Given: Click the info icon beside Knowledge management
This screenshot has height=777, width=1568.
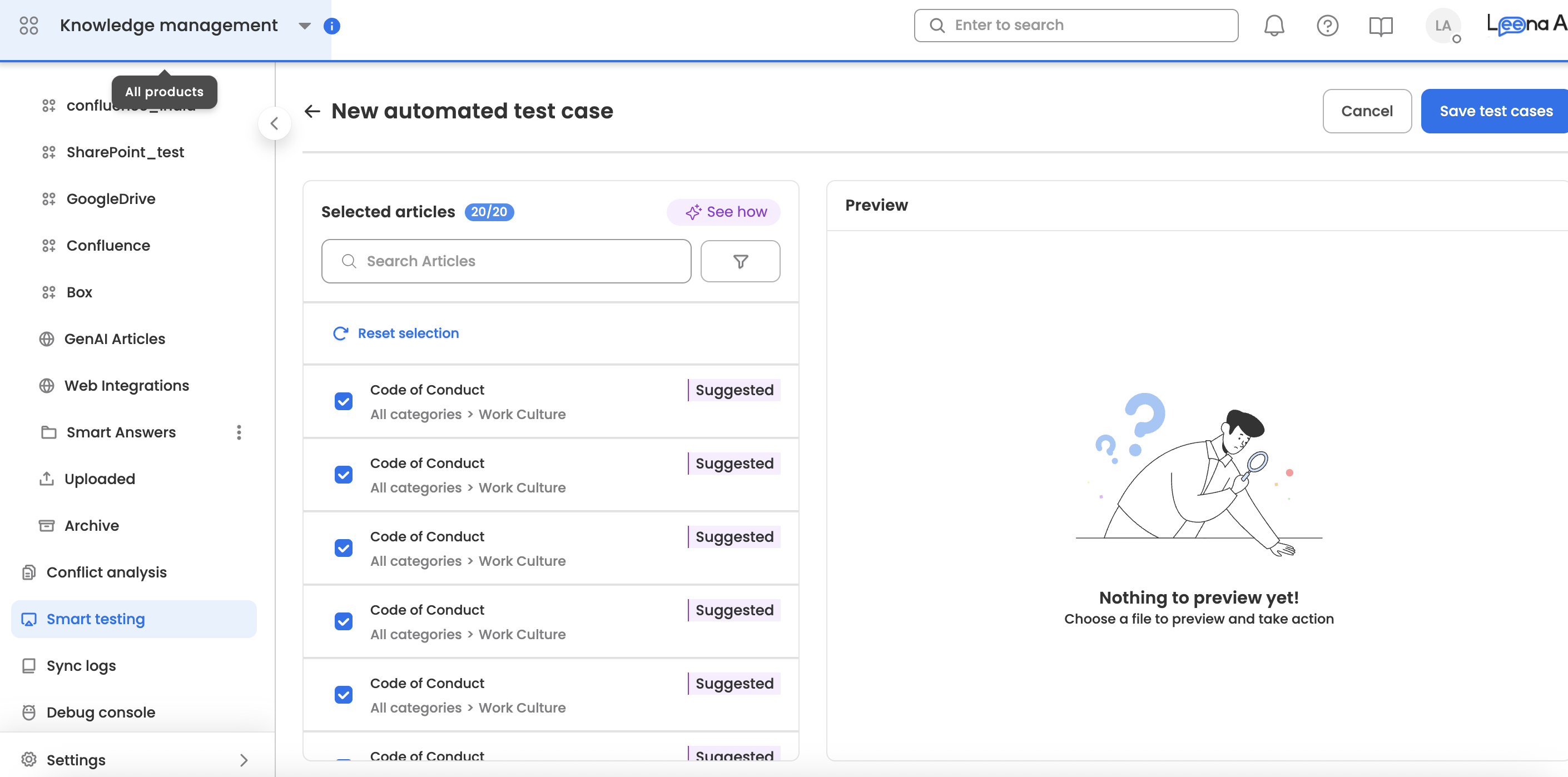Looking at the screenshot, I should click(332, 26).
